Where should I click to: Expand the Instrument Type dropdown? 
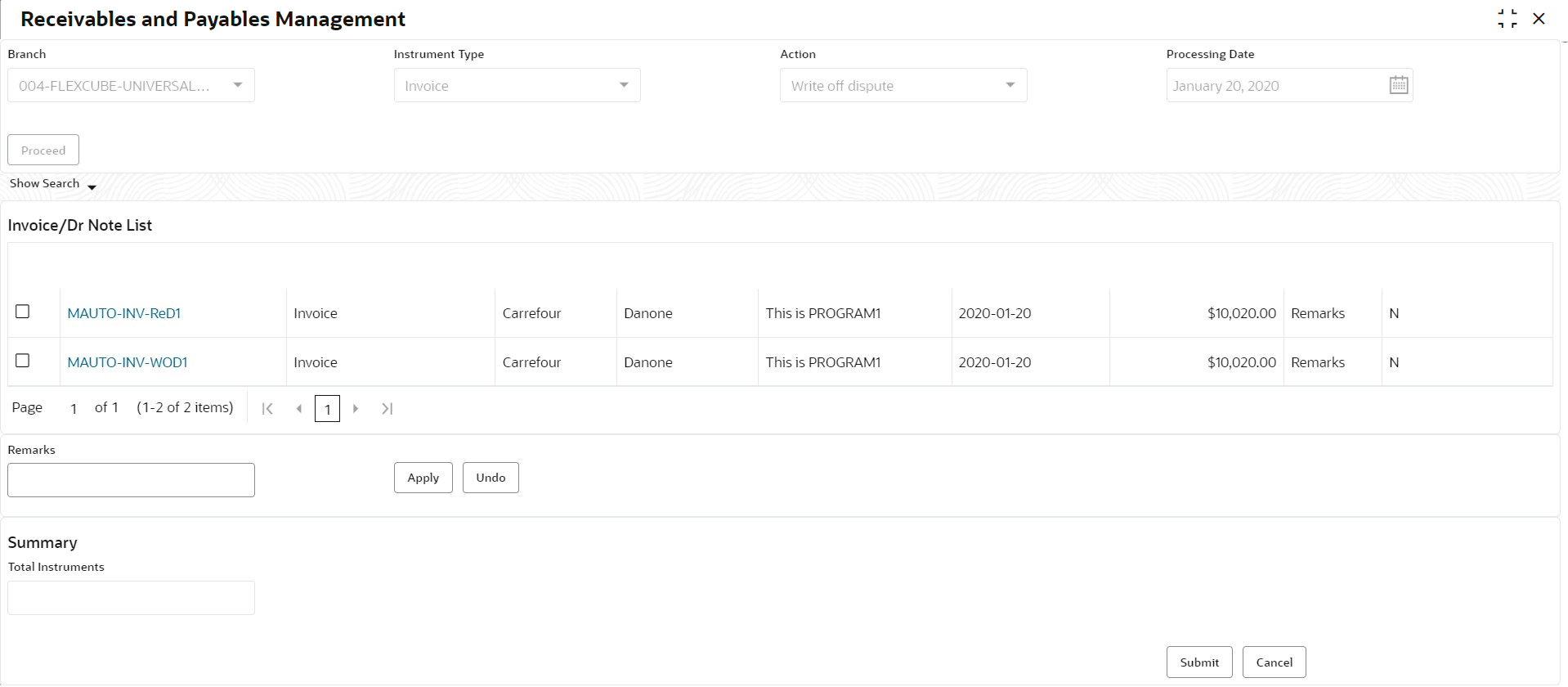[517, 85]
